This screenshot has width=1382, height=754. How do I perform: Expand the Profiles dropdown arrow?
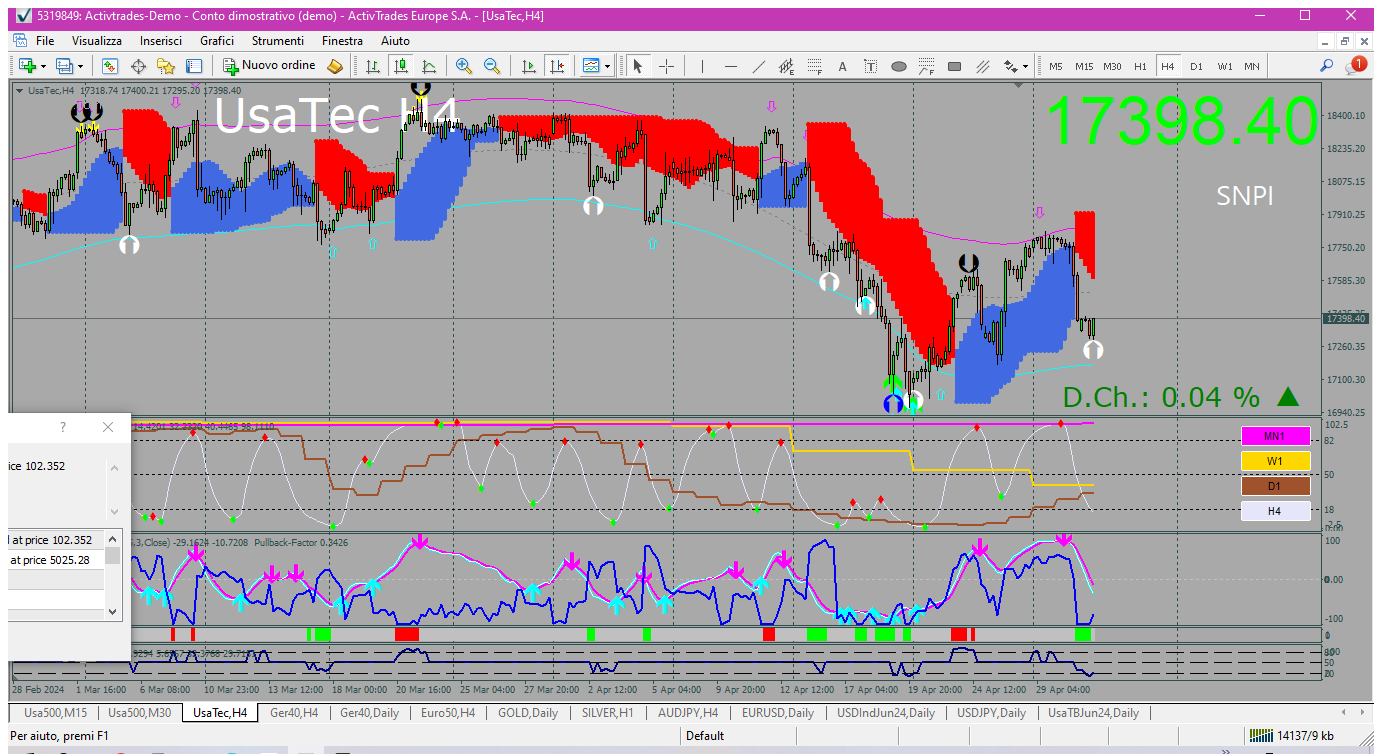[x=81, y=66]
